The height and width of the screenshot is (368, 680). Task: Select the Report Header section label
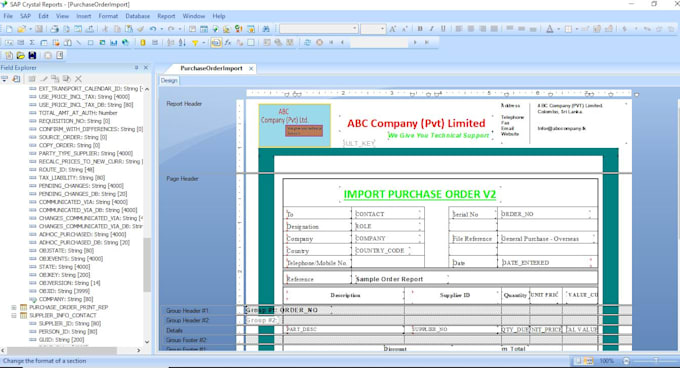tap(184, 104)
